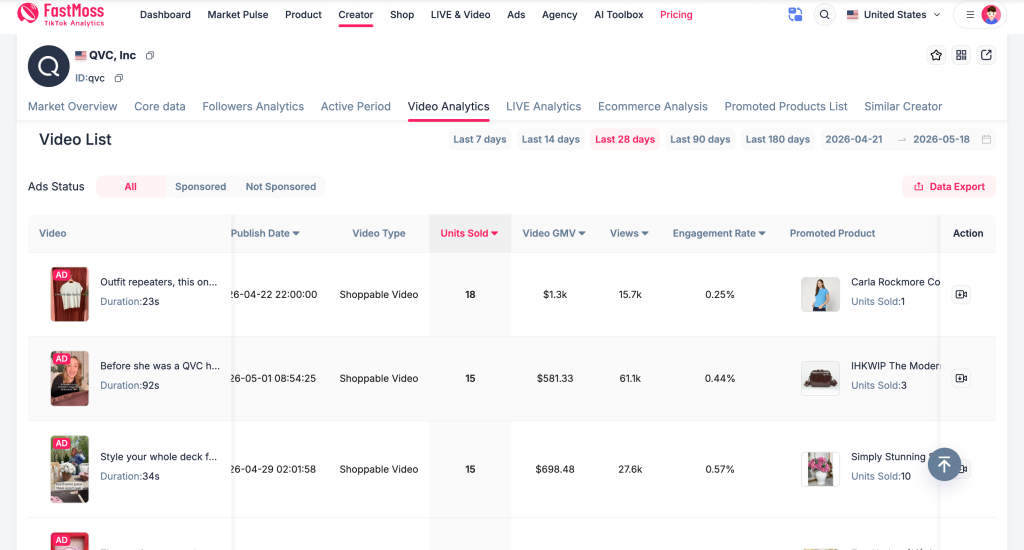This screenshot has height=550, width=1024.
Task: Open the Product menu
Action: (303, 14)
